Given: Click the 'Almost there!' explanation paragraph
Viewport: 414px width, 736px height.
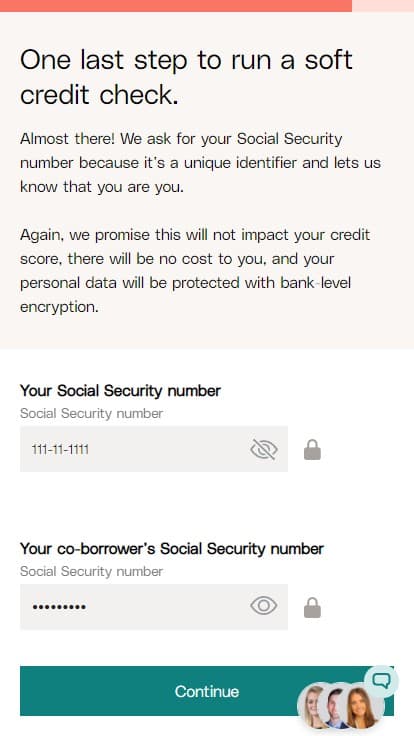Looking at the screenshot, I should click(200, 163).
